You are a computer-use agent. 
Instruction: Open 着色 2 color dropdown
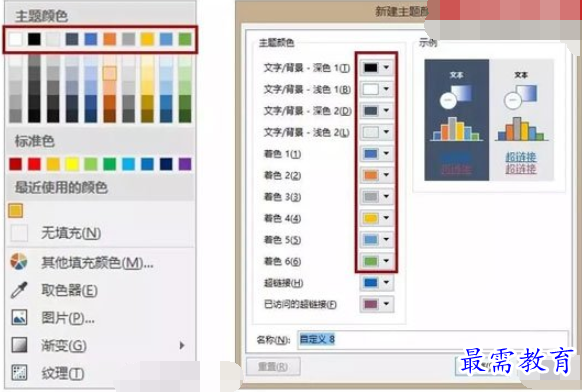(x=376, y=175)
